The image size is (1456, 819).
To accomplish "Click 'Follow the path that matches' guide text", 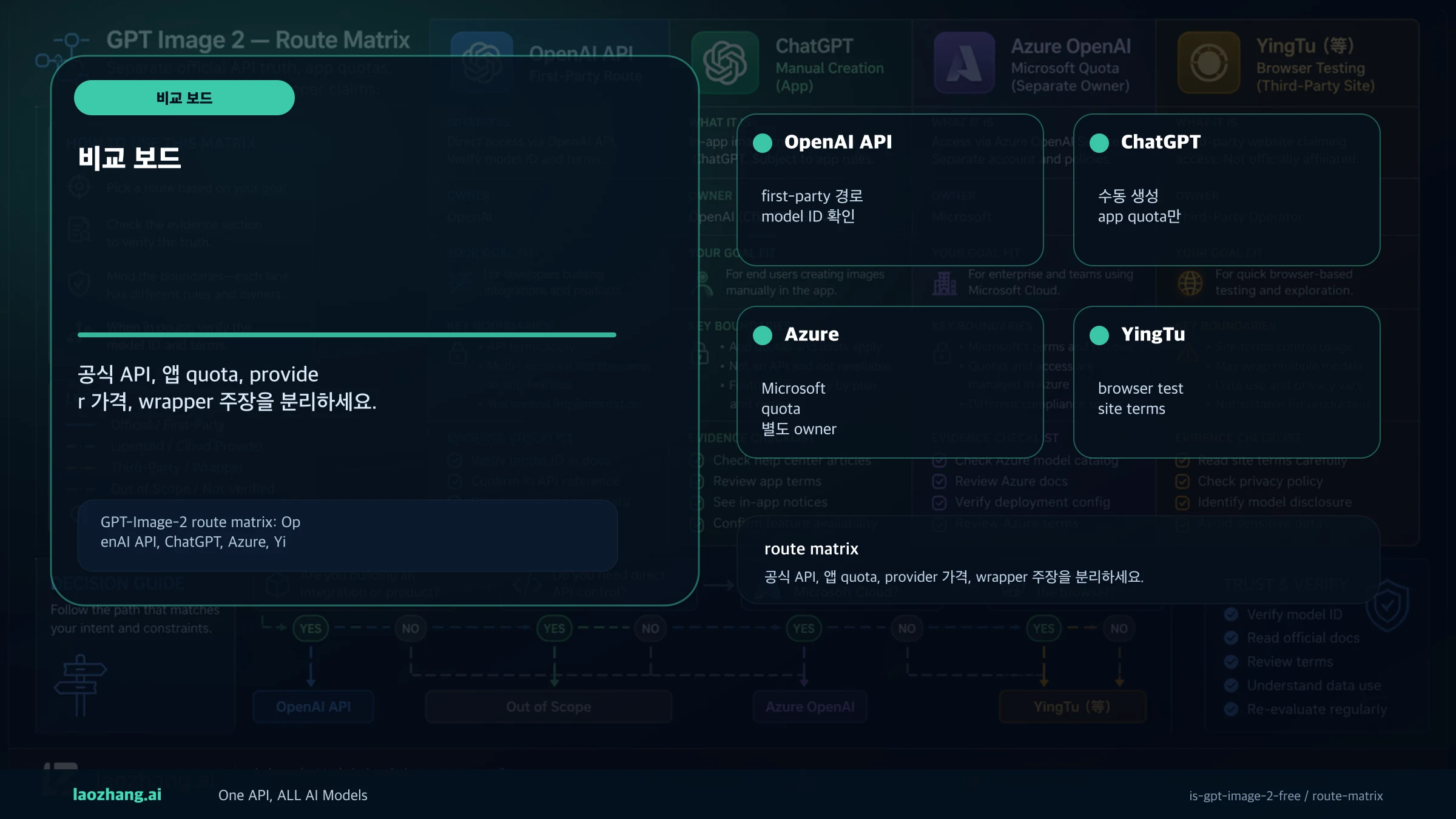I will pyautogui.click(x=135, y=610).
